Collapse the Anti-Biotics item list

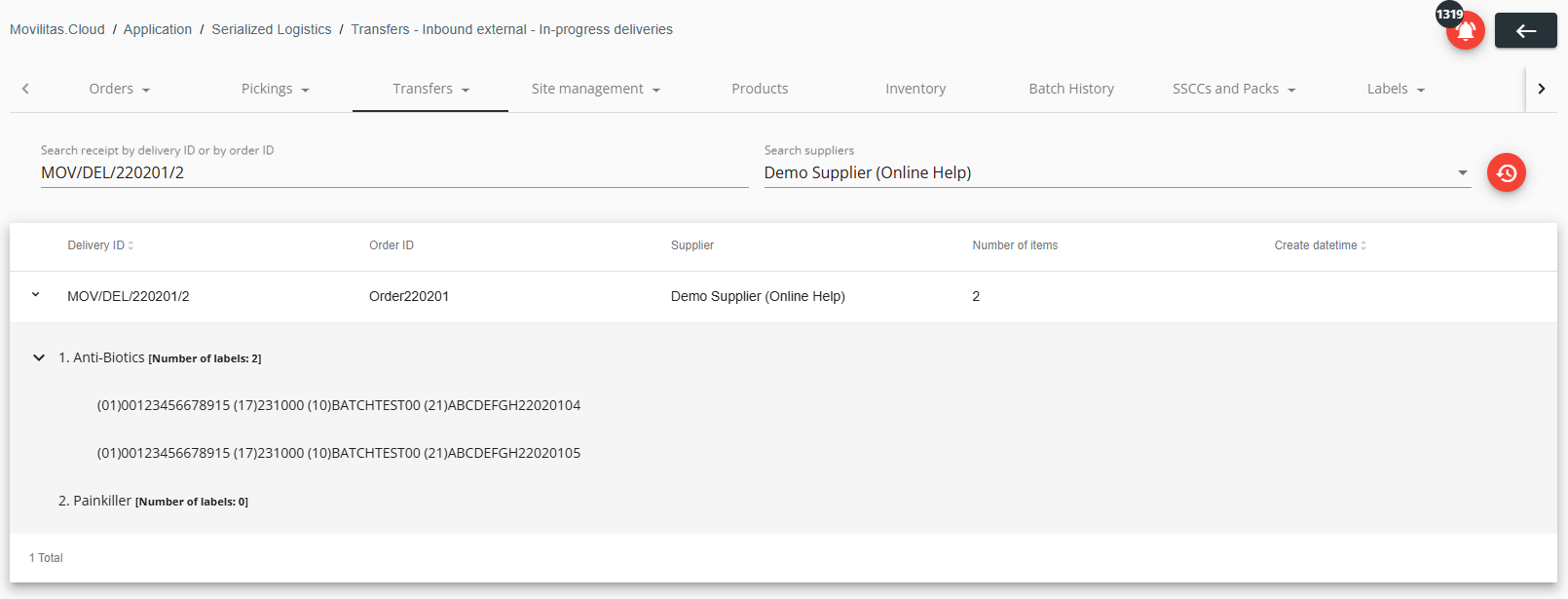click(x=39, y=357)
